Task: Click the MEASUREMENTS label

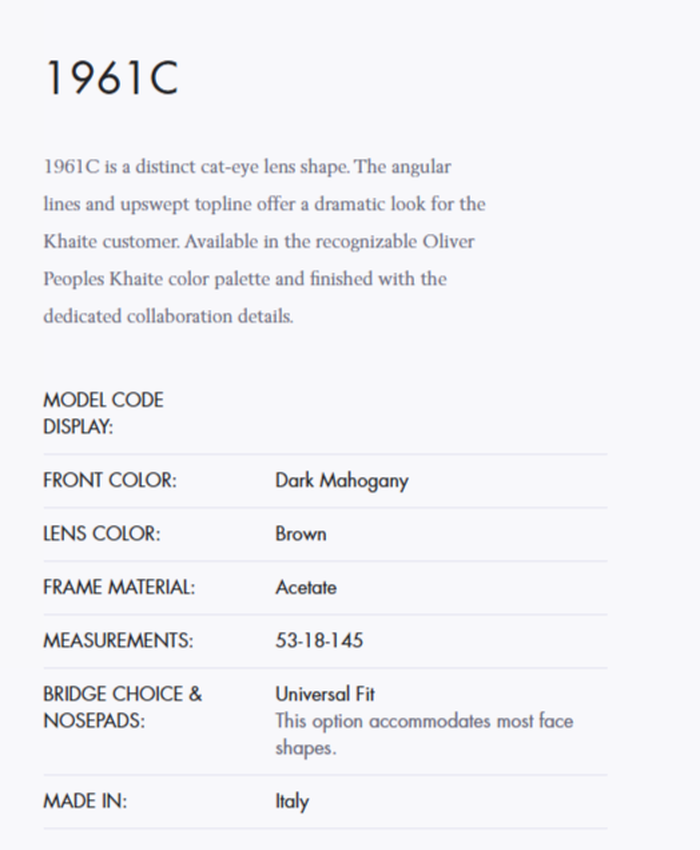Action: pyautogui.click(x=118, y=641)
